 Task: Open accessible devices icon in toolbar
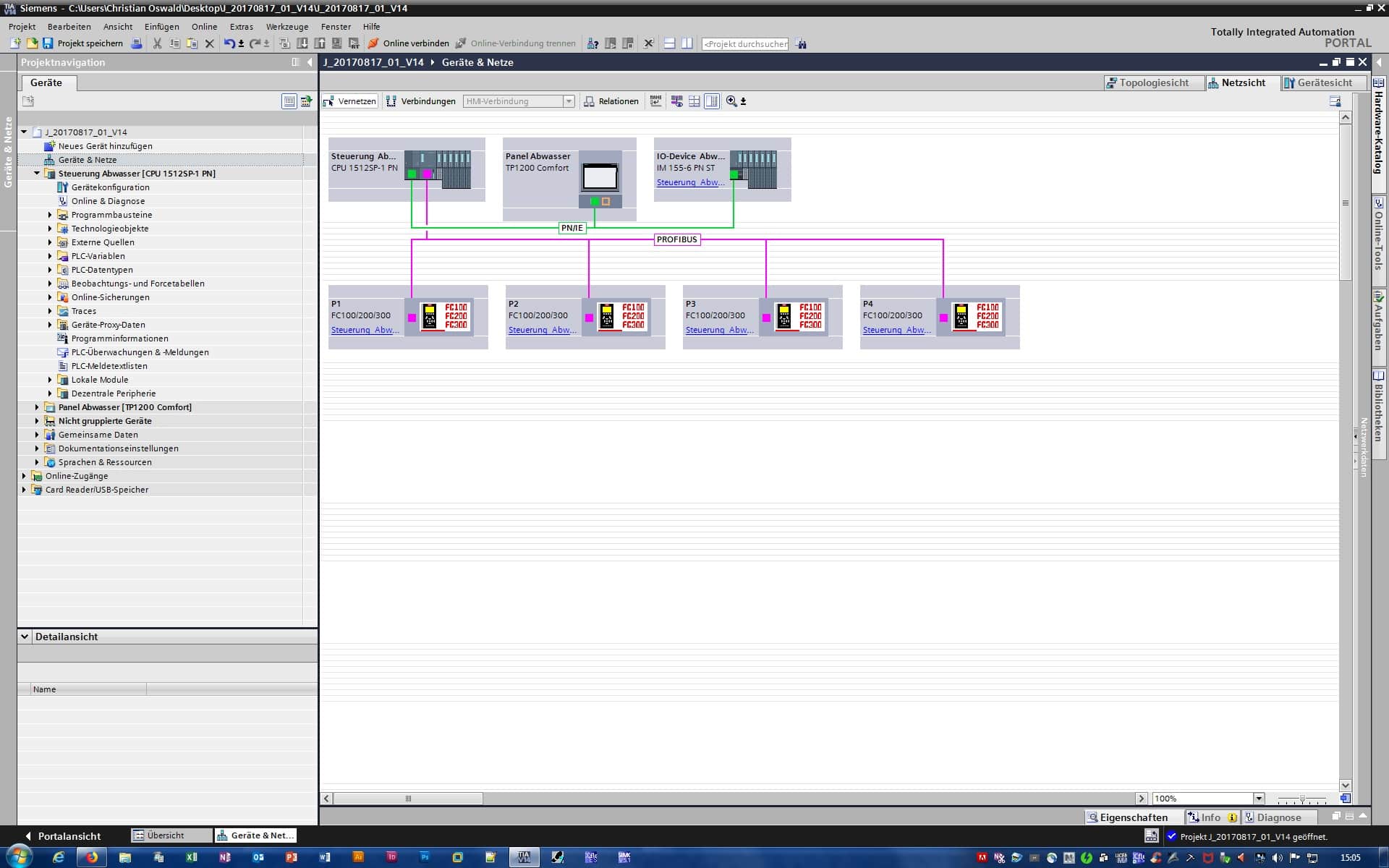click(x=592, y=43)
